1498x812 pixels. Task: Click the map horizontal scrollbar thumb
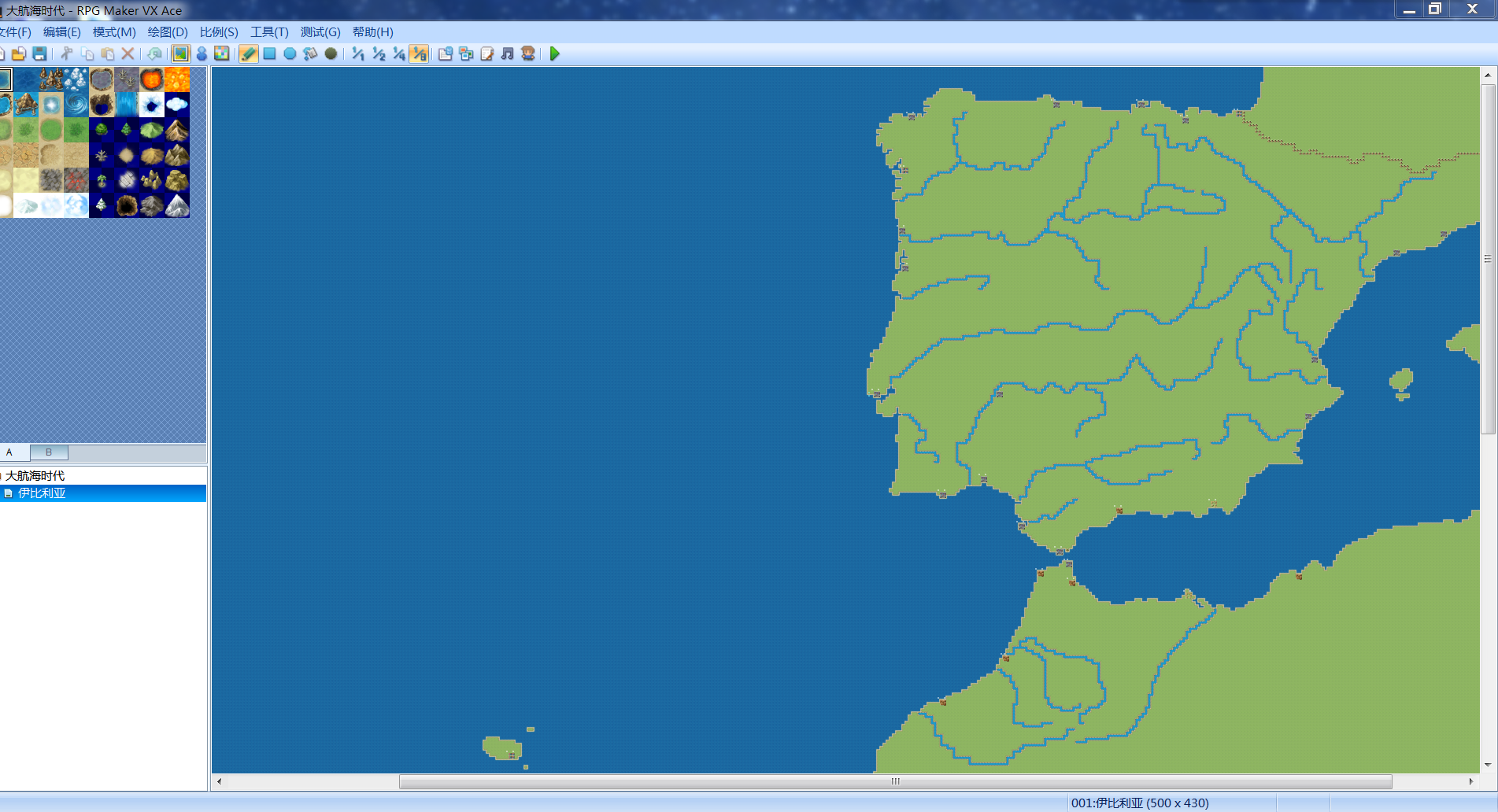pos(895,781)
